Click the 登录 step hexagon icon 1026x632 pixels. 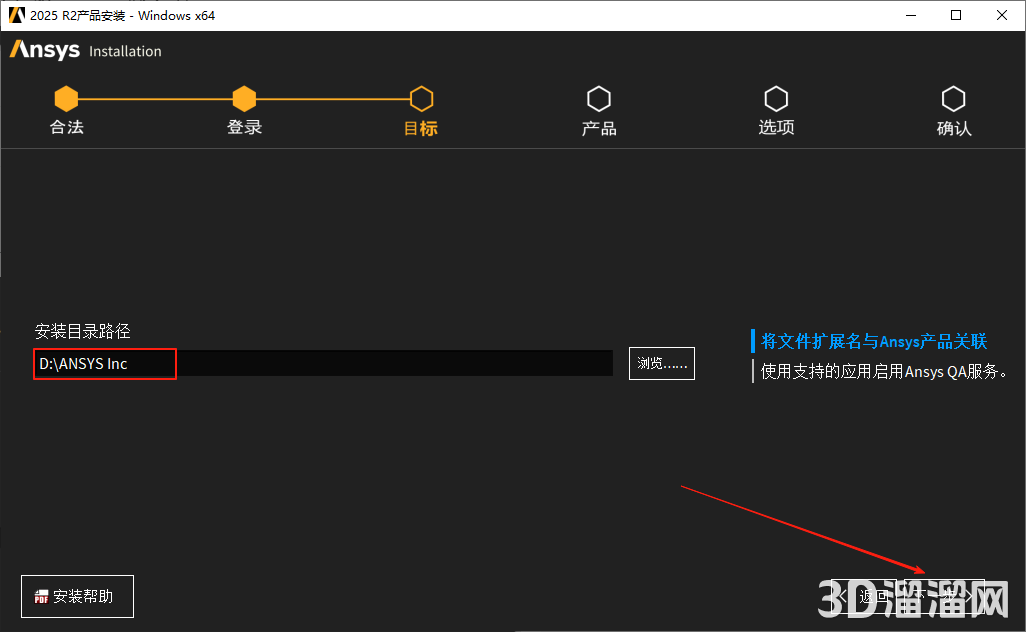244,98
